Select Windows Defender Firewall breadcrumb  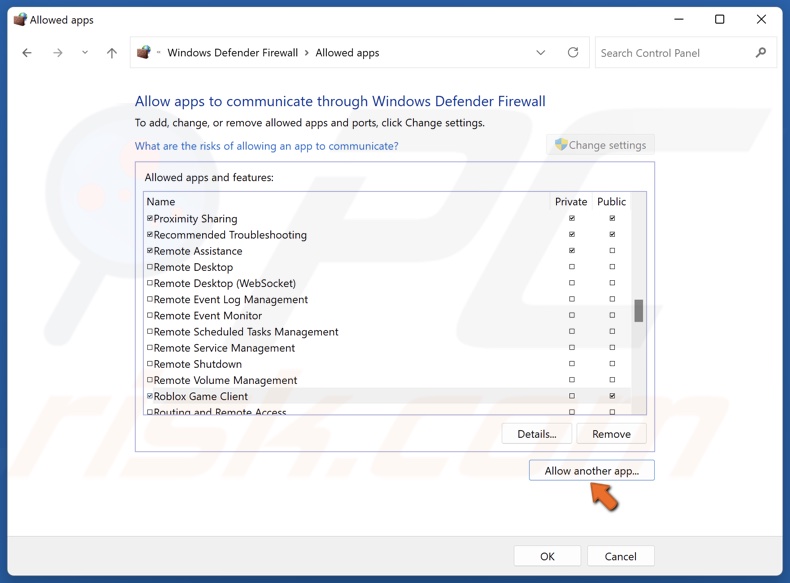232,53
